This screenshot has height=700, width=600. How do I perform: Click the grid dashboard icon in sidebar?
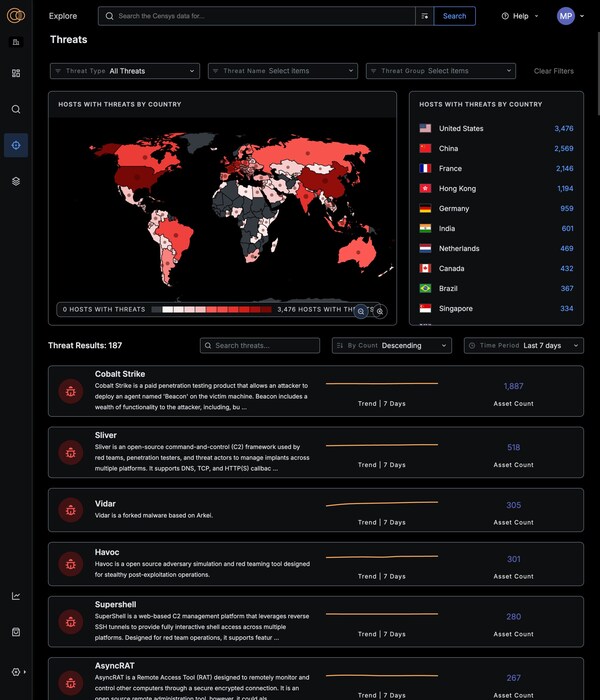tap(16, 73)
